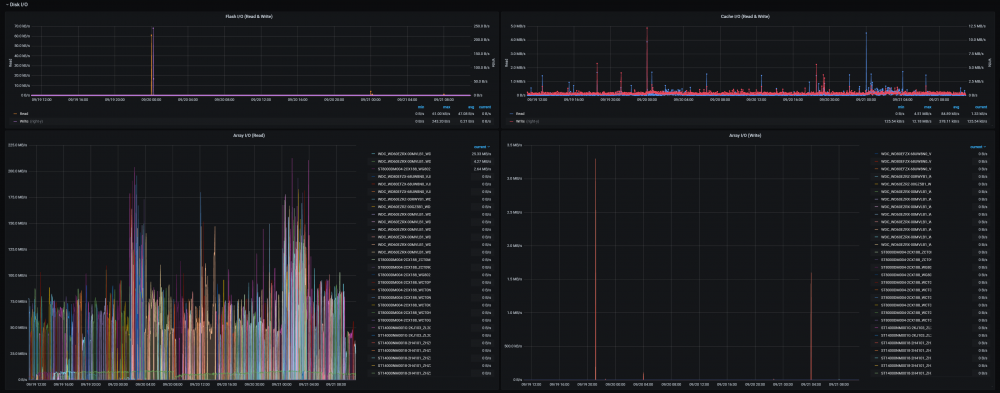Toggle the Read series in Flash I/O legend

[x=24, y=114]
